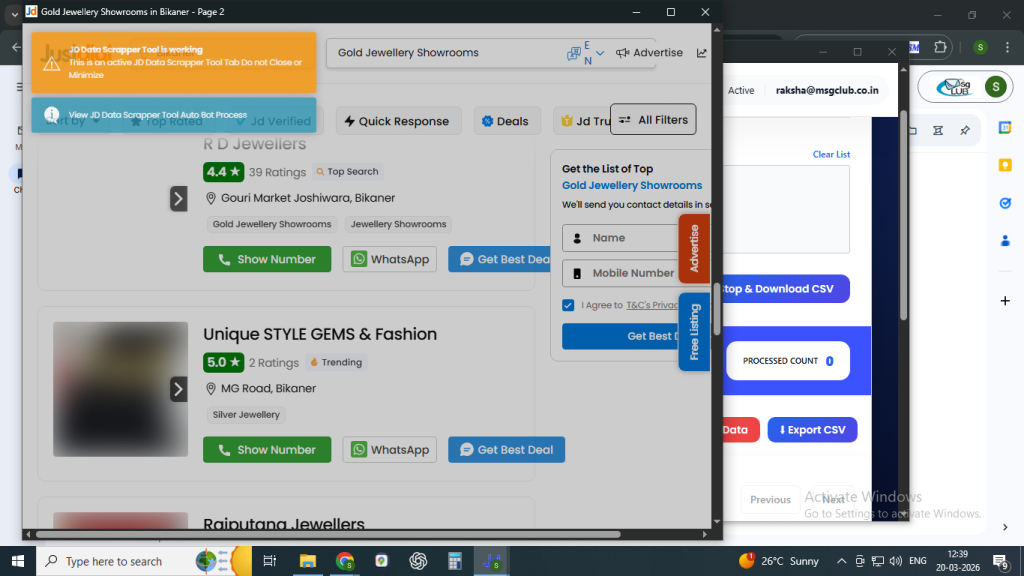
Task: Open the Google Tasks side panel icon
Action: [x=1005, y=202]
